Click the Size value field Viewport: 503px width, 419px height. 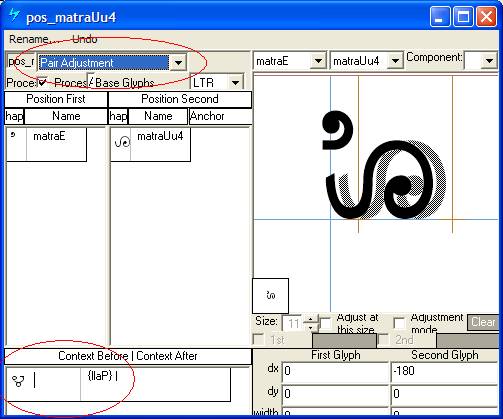click(293, 323)
